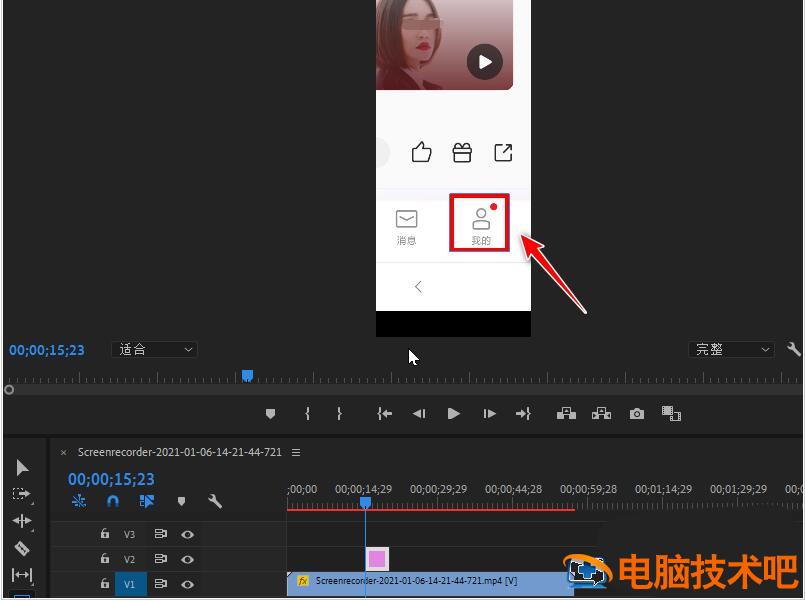Activate the Slip tool
Screen dimensions: 805x601
(x=22, y=575)
